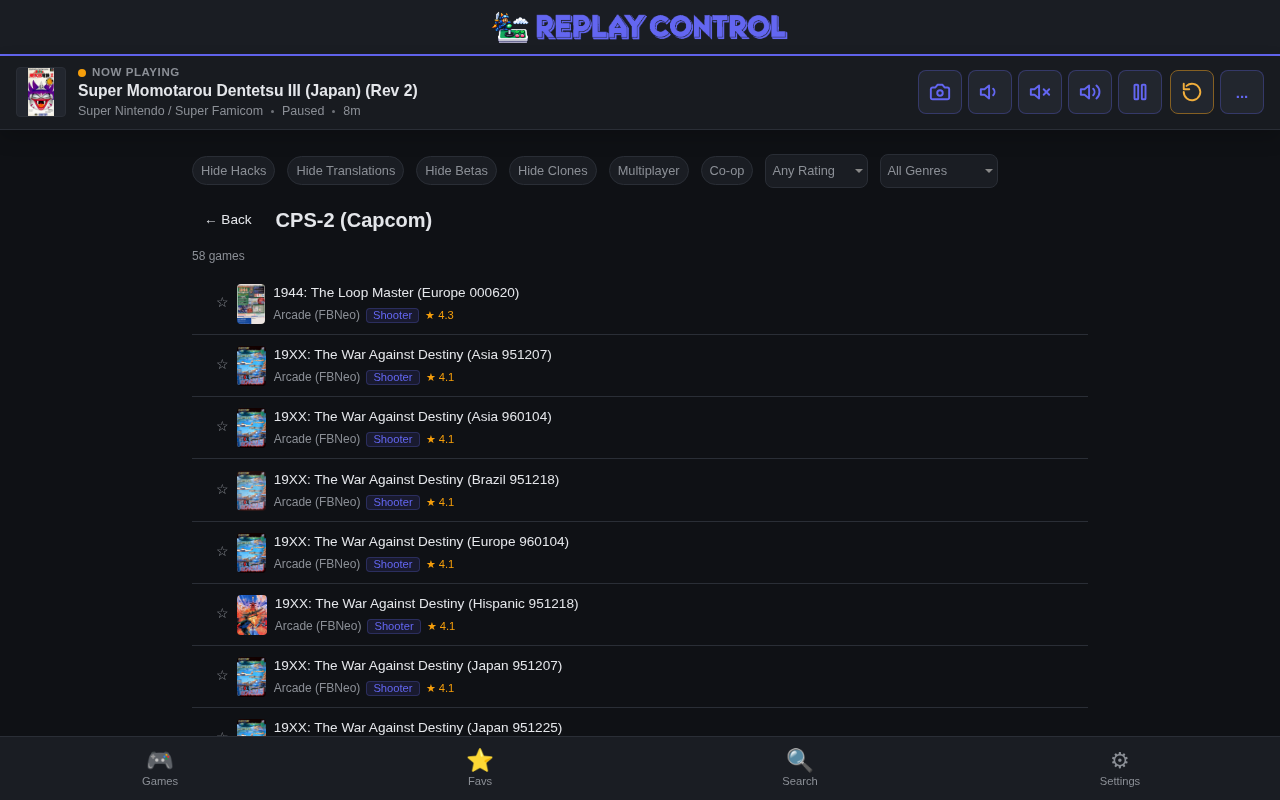Click the Shooter tag on 19XX (Brazil 951218)
This screenshot has width=1280, height=800.
point(393,502)
